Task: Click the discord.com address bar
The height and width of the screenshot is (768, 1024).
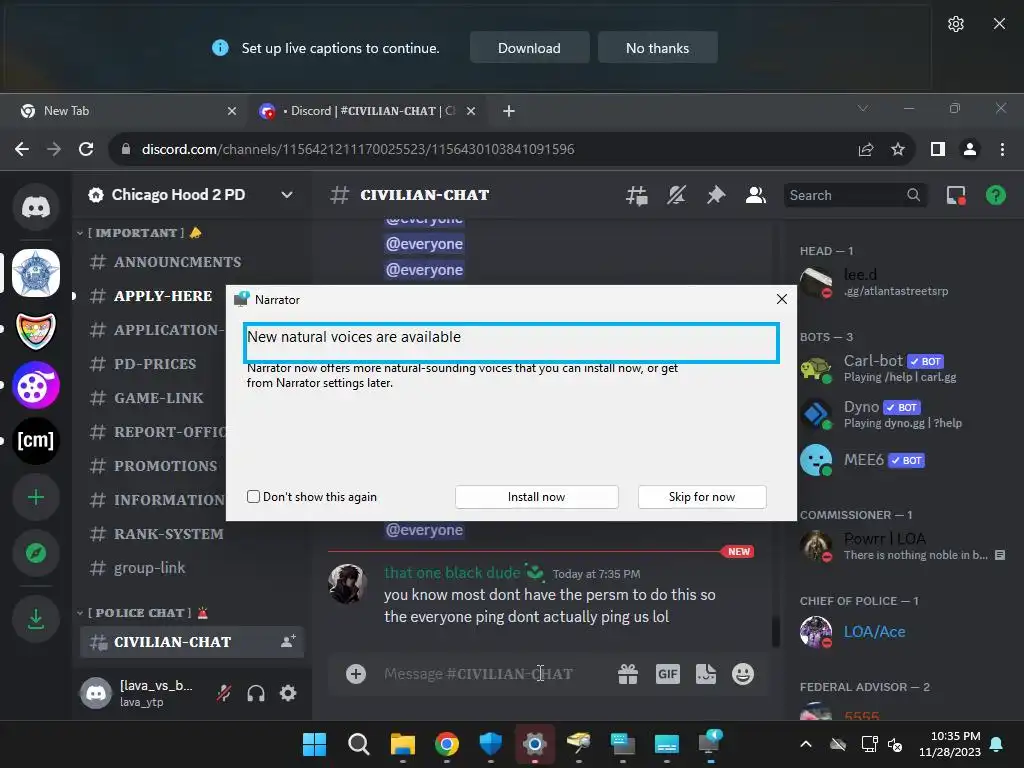Action: pos(483,149)
